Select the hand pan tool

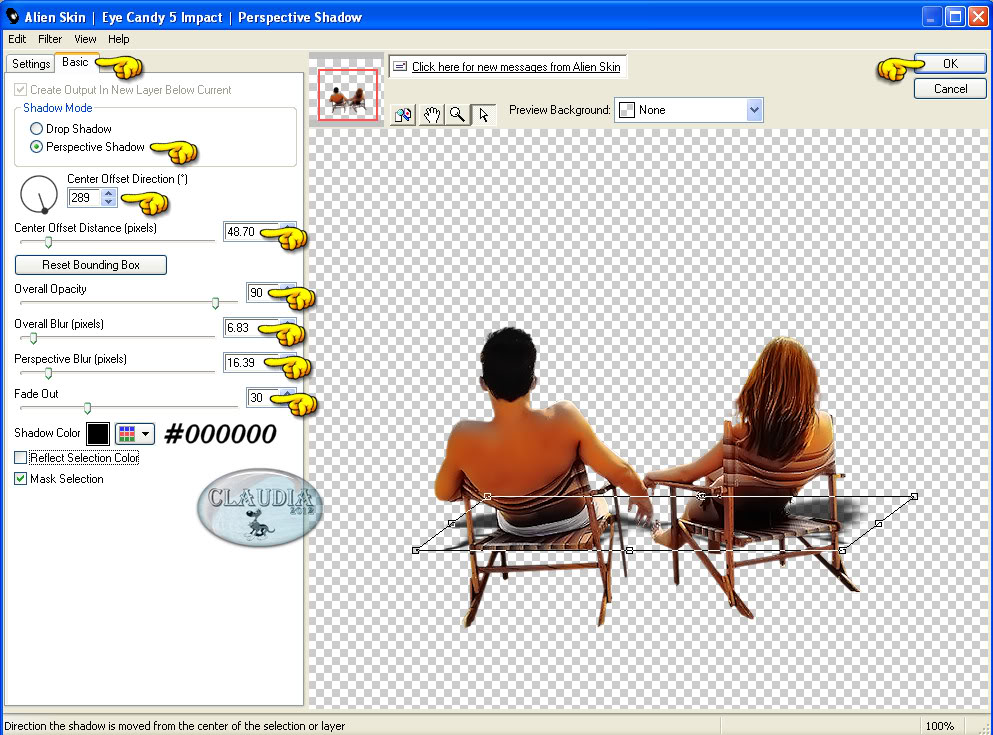(431, 115)
